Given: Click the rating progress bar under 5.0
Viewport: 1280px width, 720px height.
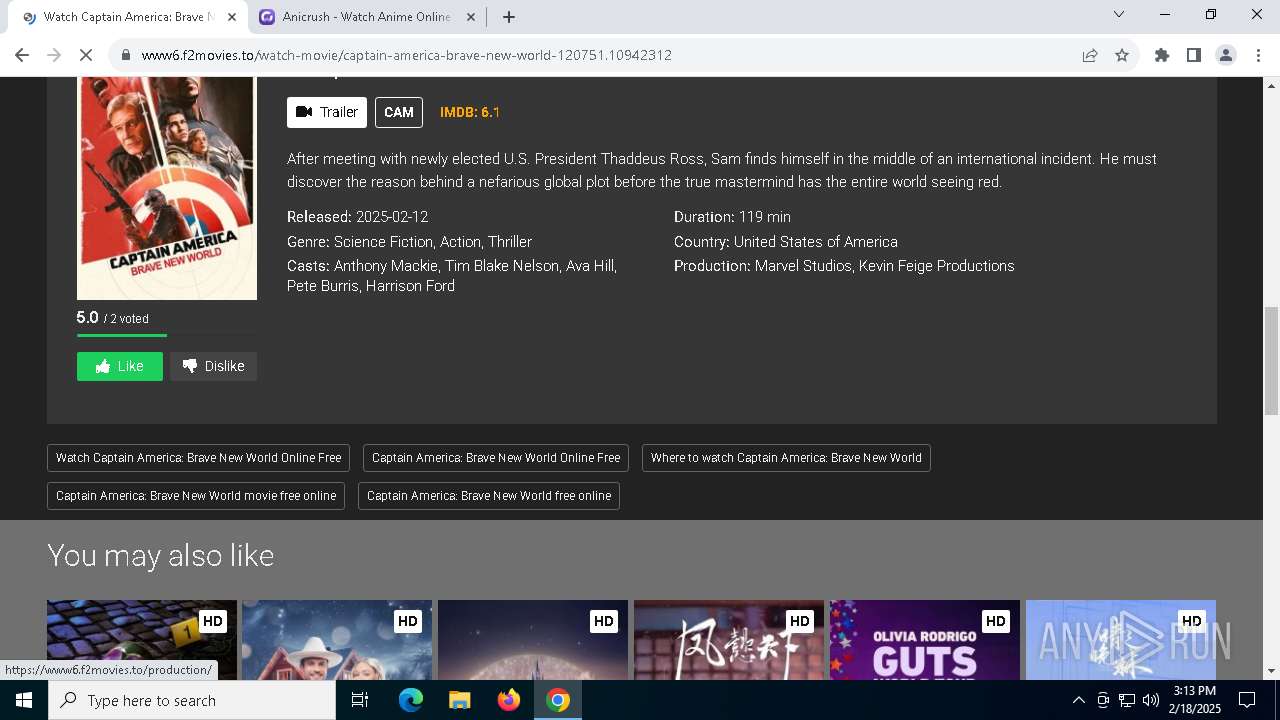Looking at the screenshot, I should [167, 335].
